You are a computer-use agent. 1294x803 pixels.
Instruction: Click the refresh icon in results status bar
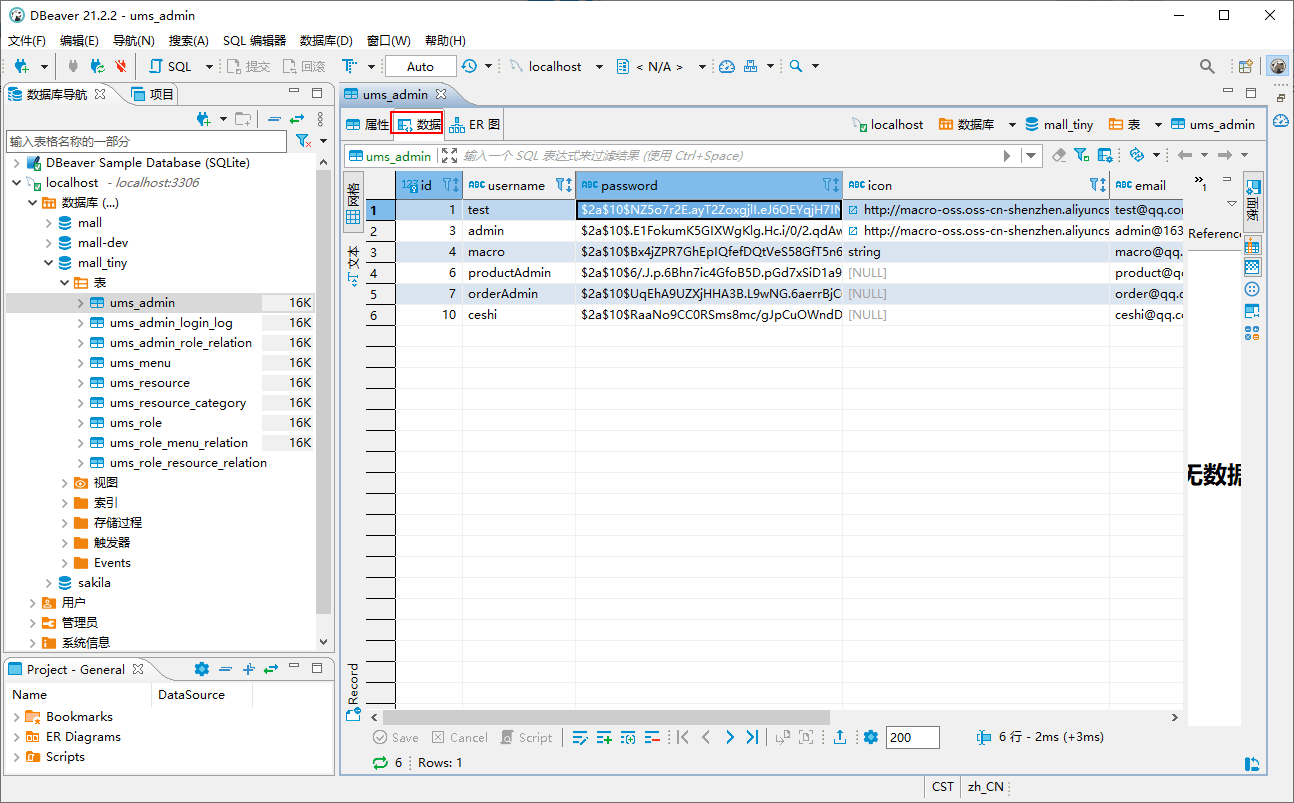coord(380,762)
